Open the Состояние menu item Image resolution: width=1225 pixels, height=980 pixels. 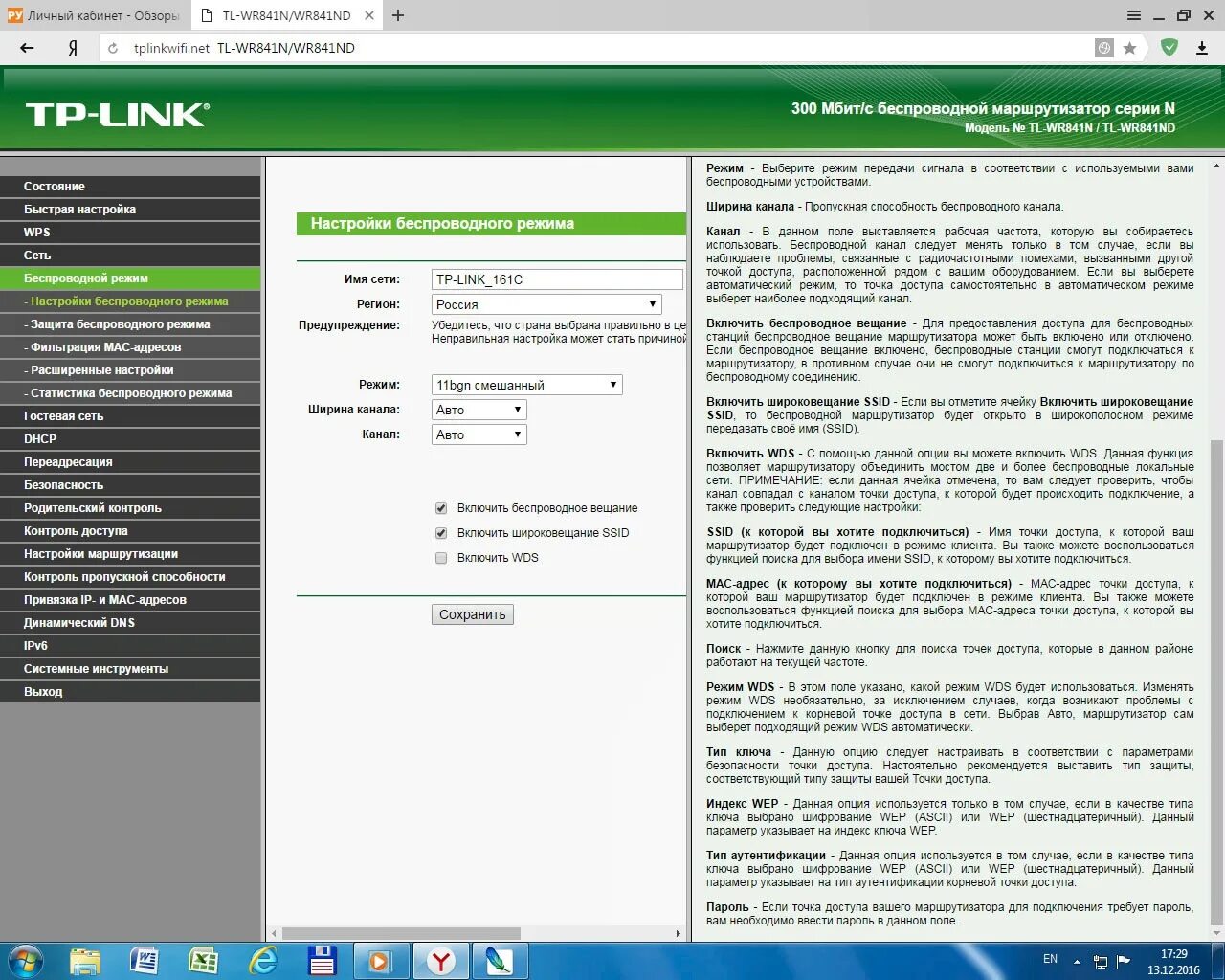(x=130, y=187)
